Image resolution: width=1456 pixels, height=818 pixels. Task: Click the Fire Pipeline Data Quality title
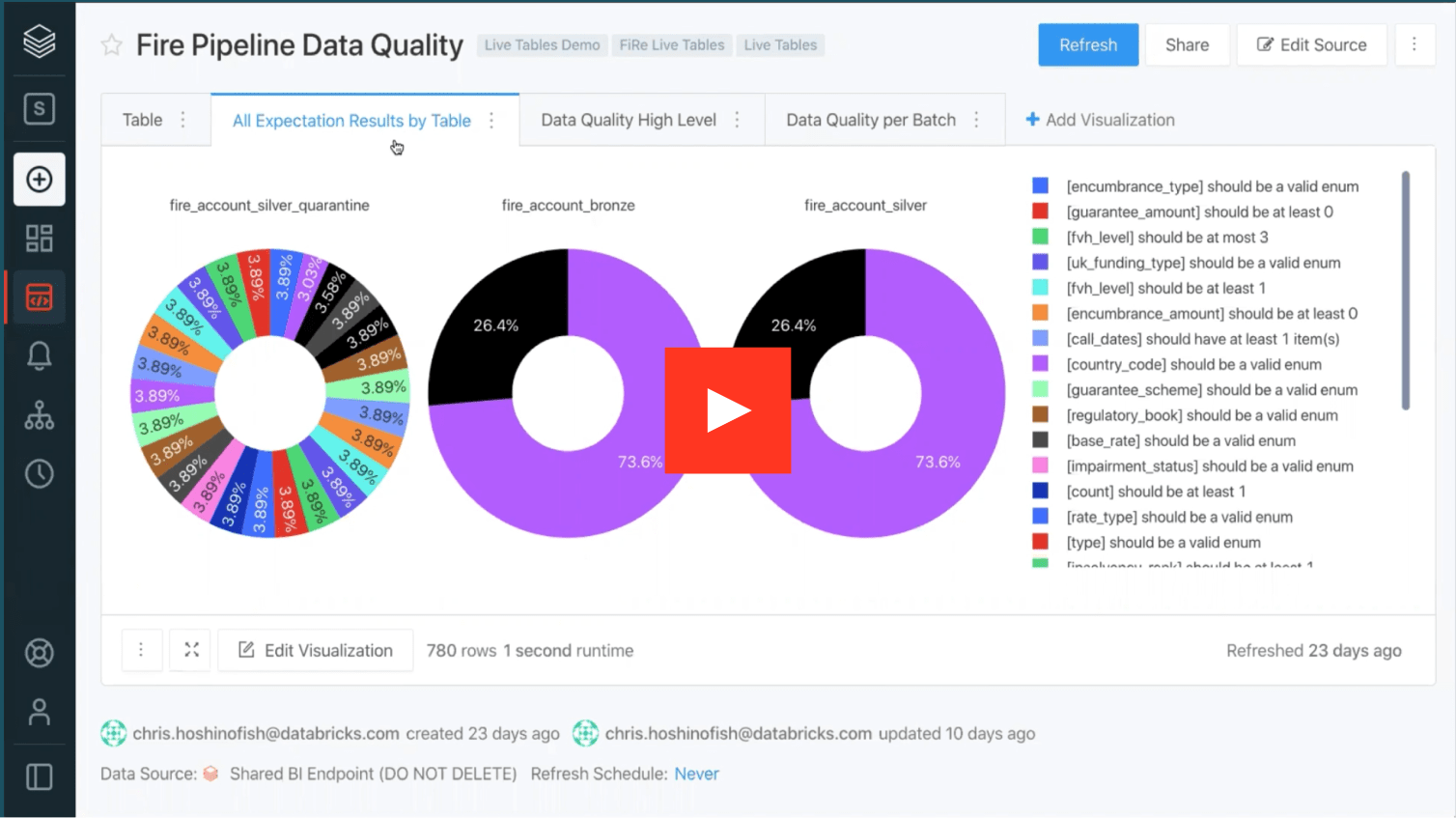(x=299, y=45)
